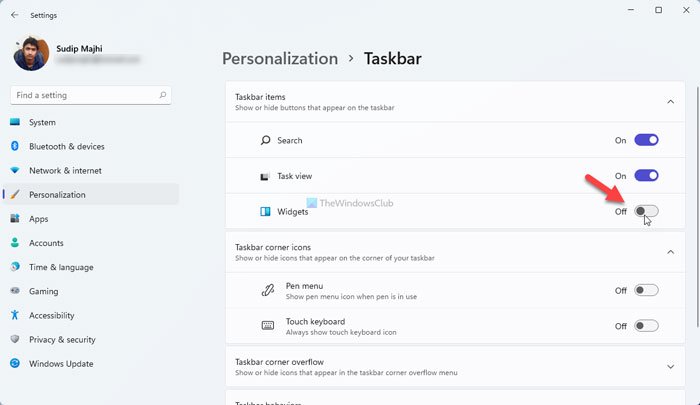Open Apps in the sidebar
This screenshot has width=700, height=405.
coord(39,218)
